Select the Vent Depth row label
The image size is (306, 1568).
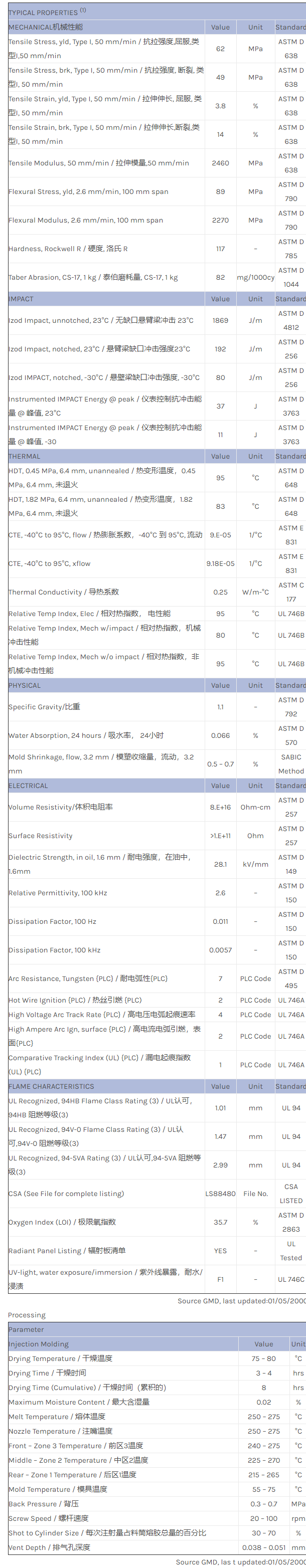coord(49,1547)
